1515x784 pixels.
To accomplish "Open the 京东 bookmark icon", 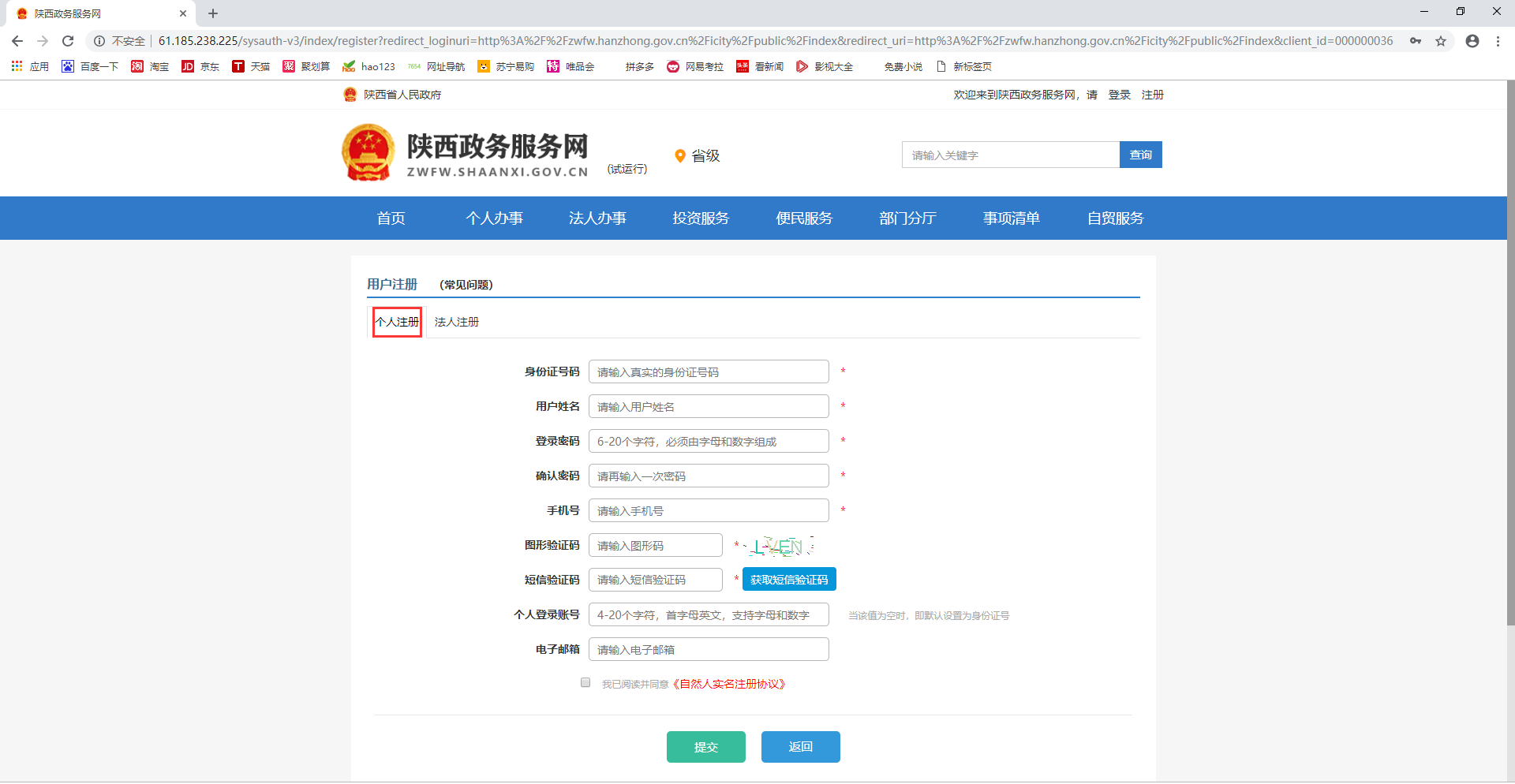I will [x=188, y=67].
